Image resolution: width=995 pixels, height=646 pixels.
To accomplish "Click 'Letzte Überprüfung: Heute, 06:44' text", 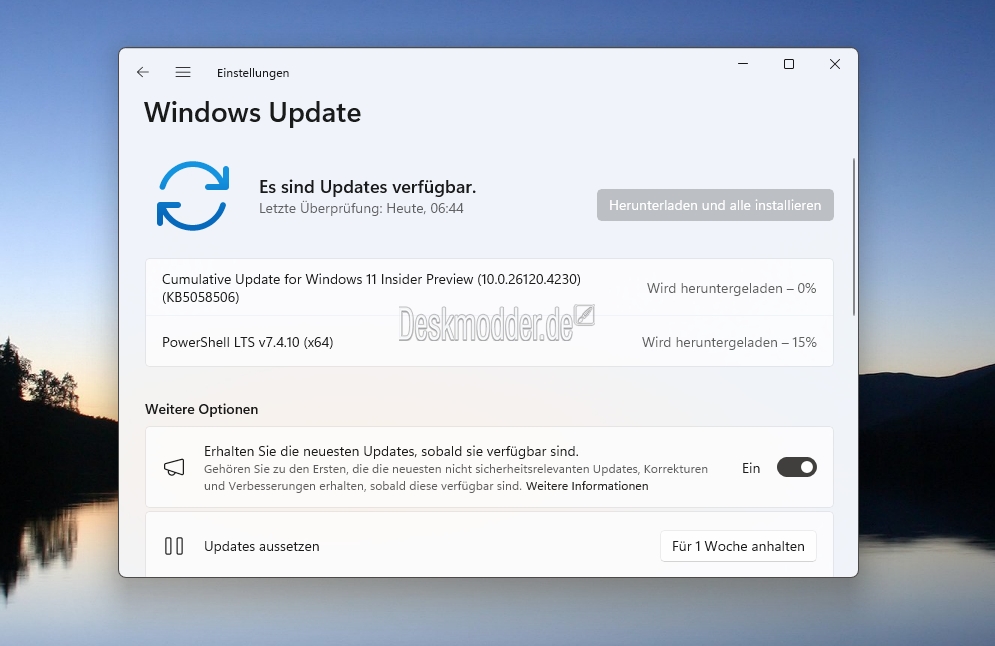I will [361, 208].
